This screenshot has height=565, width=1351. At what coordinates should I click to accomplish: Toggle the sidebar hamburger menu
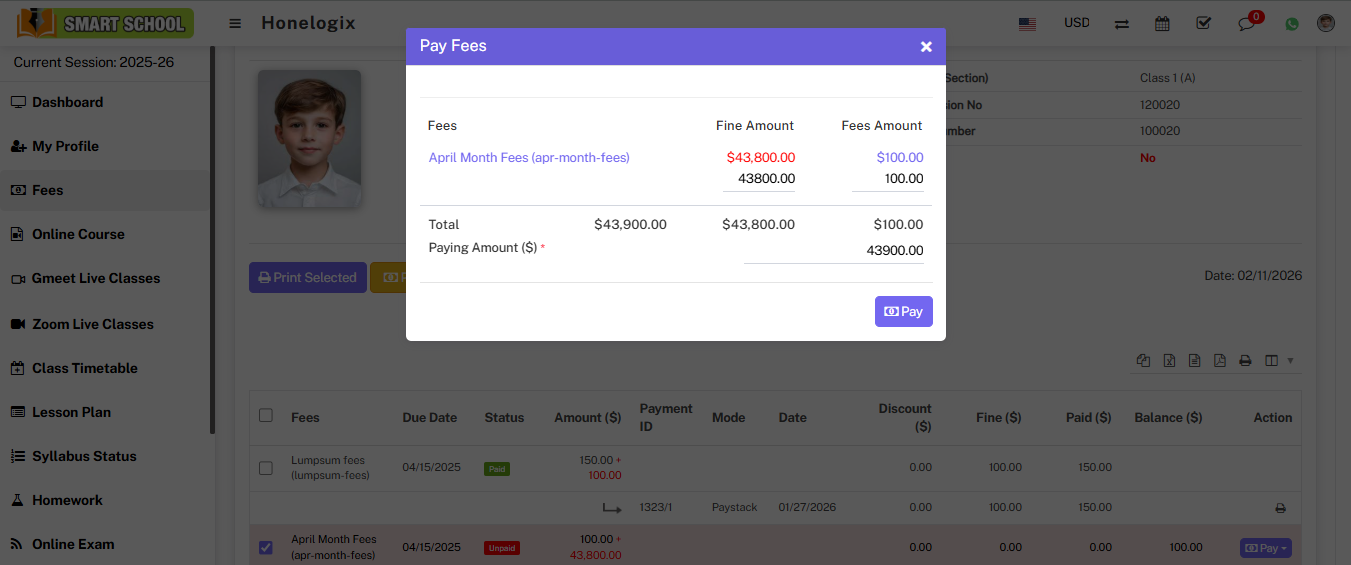[235, 23]
